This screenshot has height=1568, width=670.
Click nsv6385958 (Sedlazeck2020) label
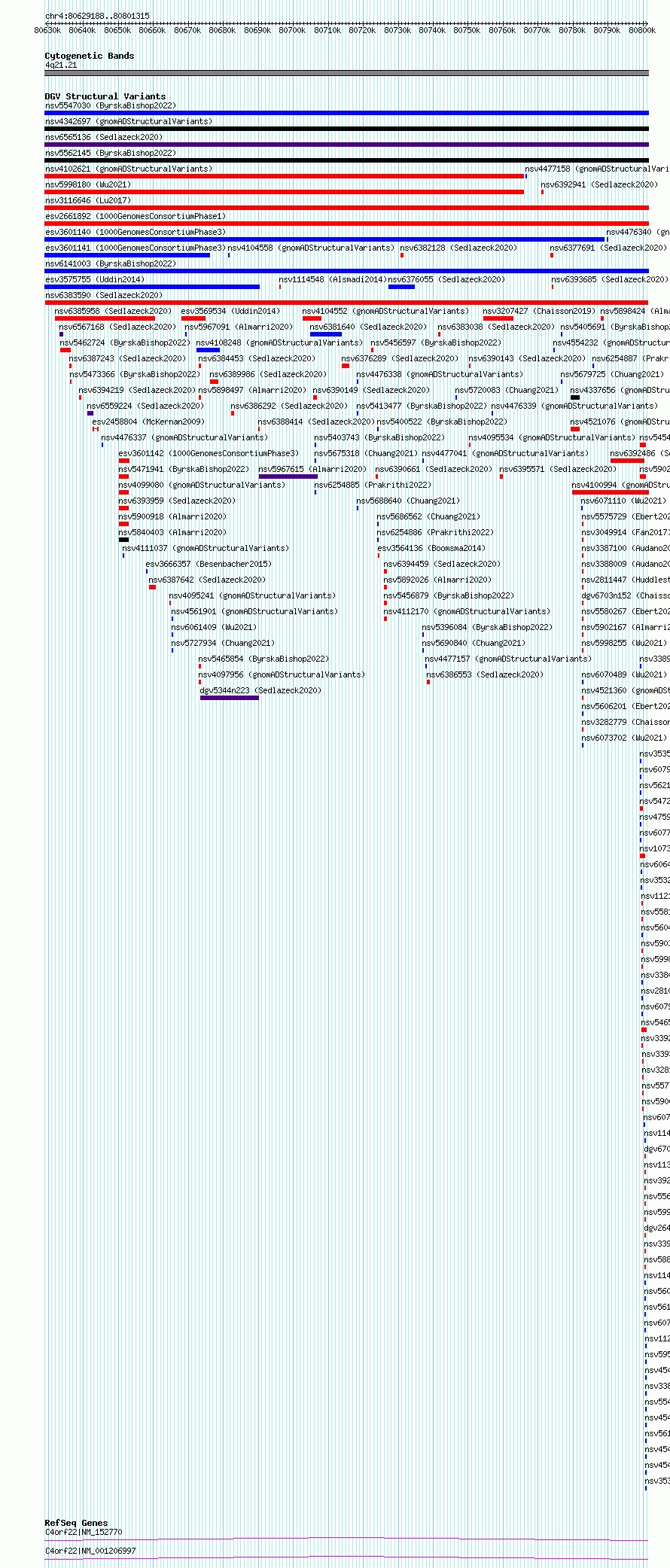point(113,311)
